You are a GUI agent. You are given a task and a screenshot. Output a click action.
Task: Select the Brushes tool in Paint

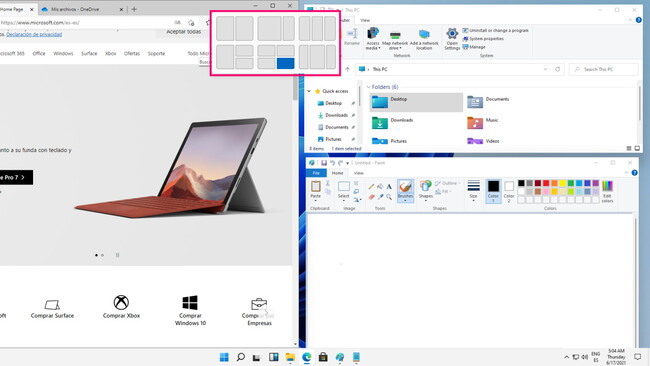click(x=405, y=191)
